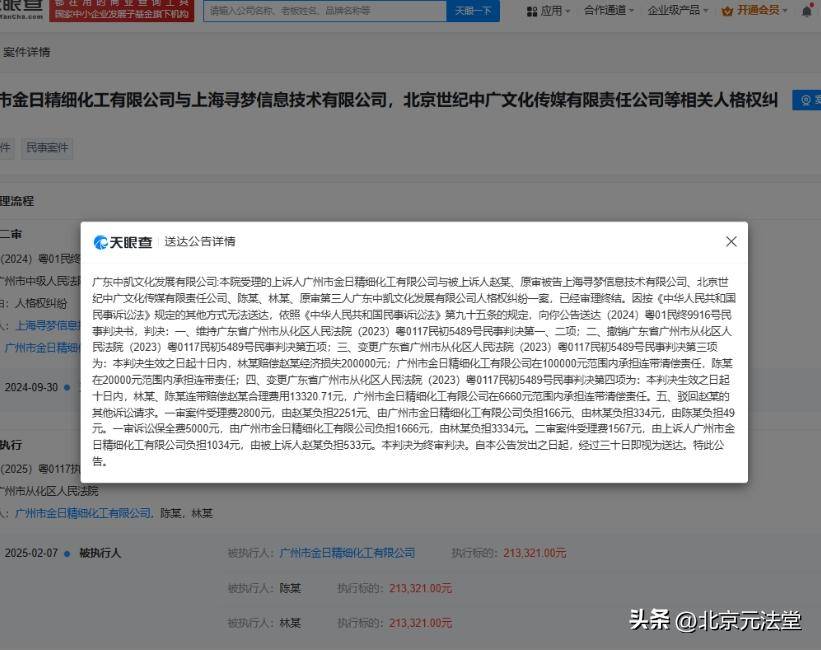Image resolution: width=821 pixels, height=650 pixels.
Task: Click the 被执行人 label next to 2025-02-07
Action: click(x=100, y=553)
